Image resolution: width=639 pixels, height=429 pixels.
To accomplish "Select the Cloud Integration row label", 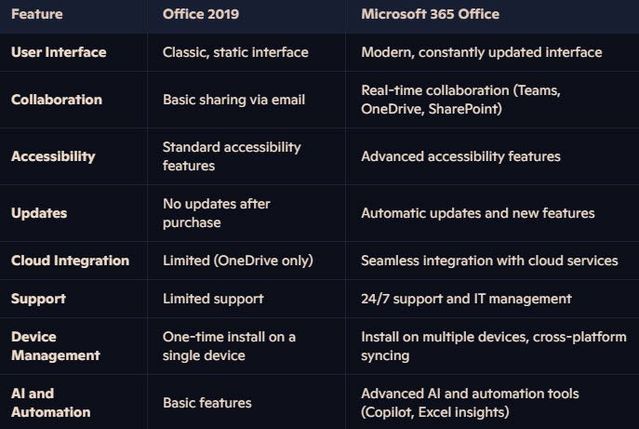I will coord(70,261).
